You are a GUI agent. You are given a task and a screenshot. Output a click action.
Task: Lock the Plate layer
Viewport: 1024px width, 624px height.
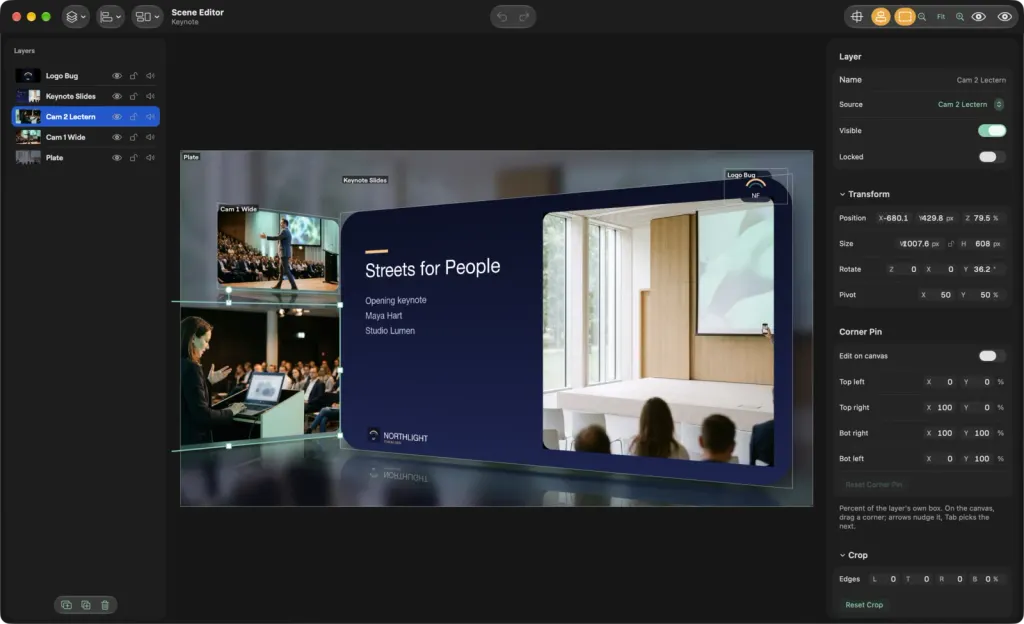pyautogui.click(x=133, y=157)
